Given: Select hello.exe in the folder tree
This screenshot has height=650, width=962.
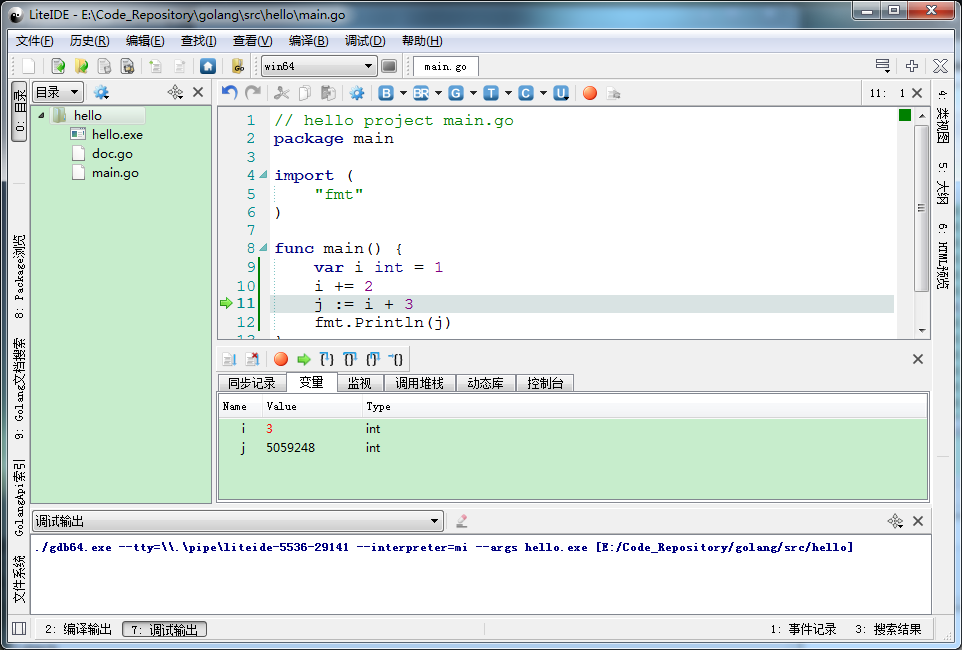Looking at the screenshot, I should tap(117, 134).
